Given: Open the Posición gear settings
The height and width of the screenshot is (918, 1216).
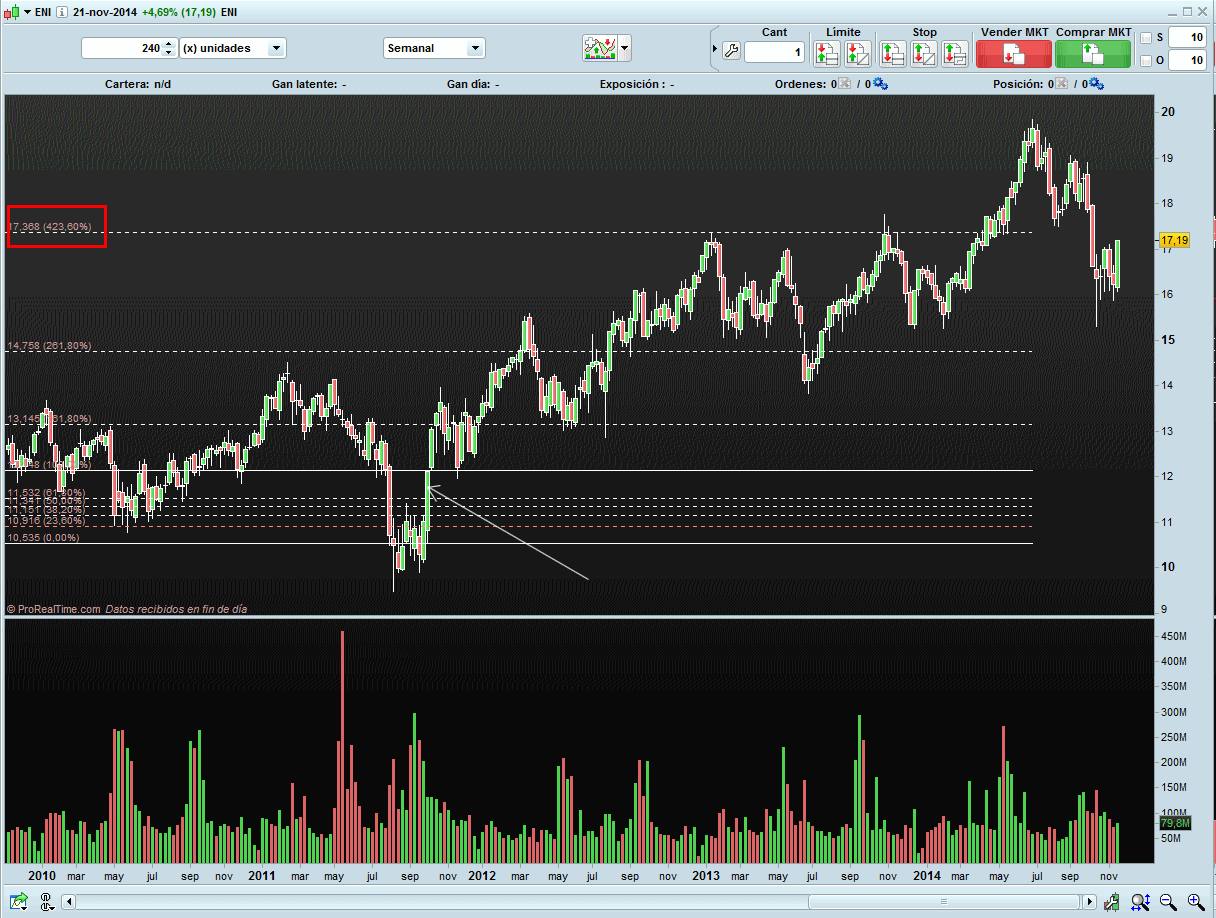Looking at the screenshot, I should tap(1096, 84).
